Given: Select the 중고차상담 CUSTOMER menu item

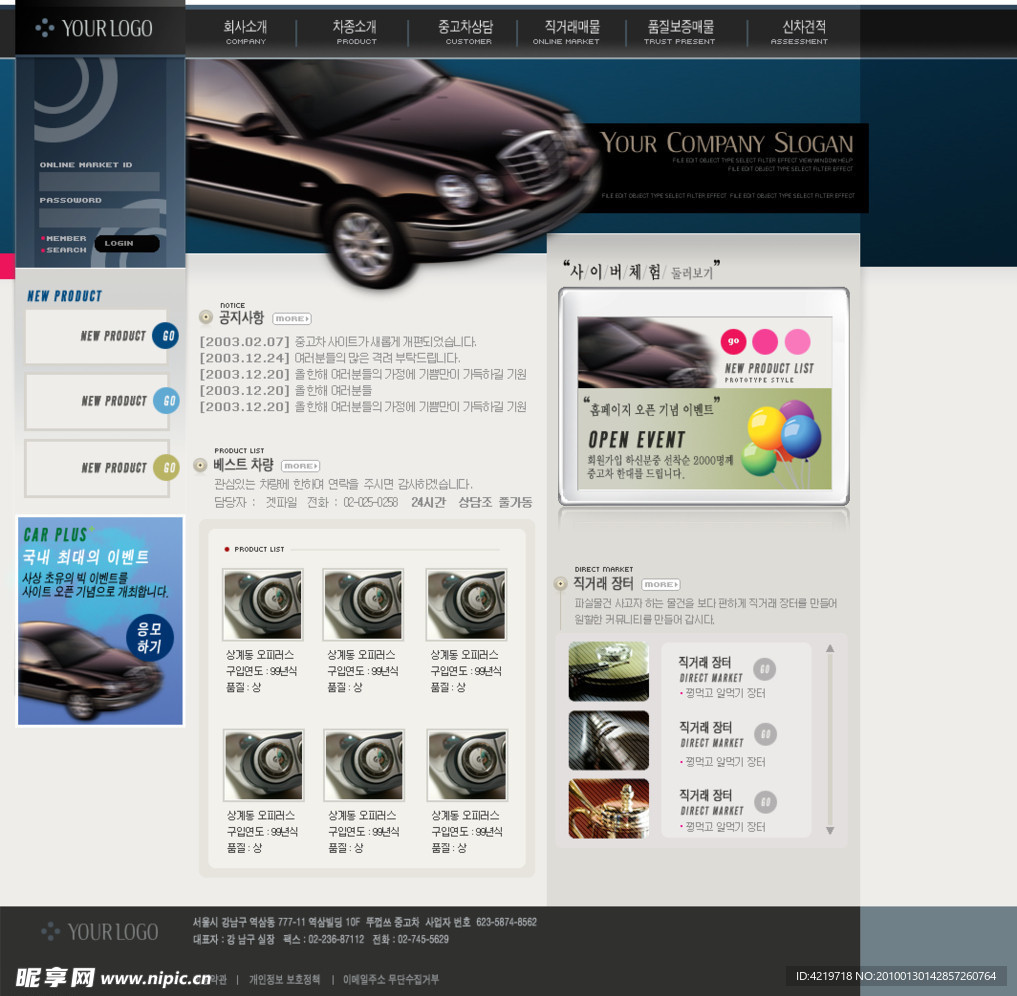Looking at the screenshot, I should coord(467,32).
